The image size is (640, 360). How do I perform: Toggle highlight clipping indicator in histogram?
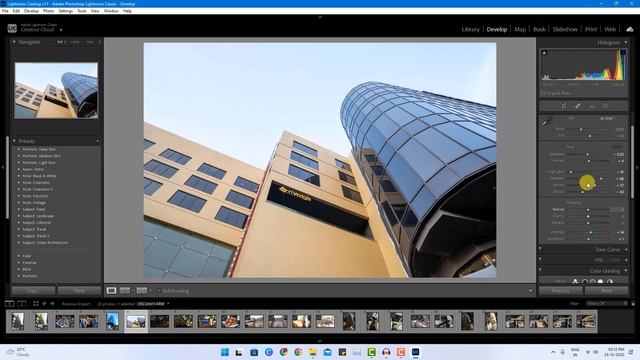click(x=623, y=53)
